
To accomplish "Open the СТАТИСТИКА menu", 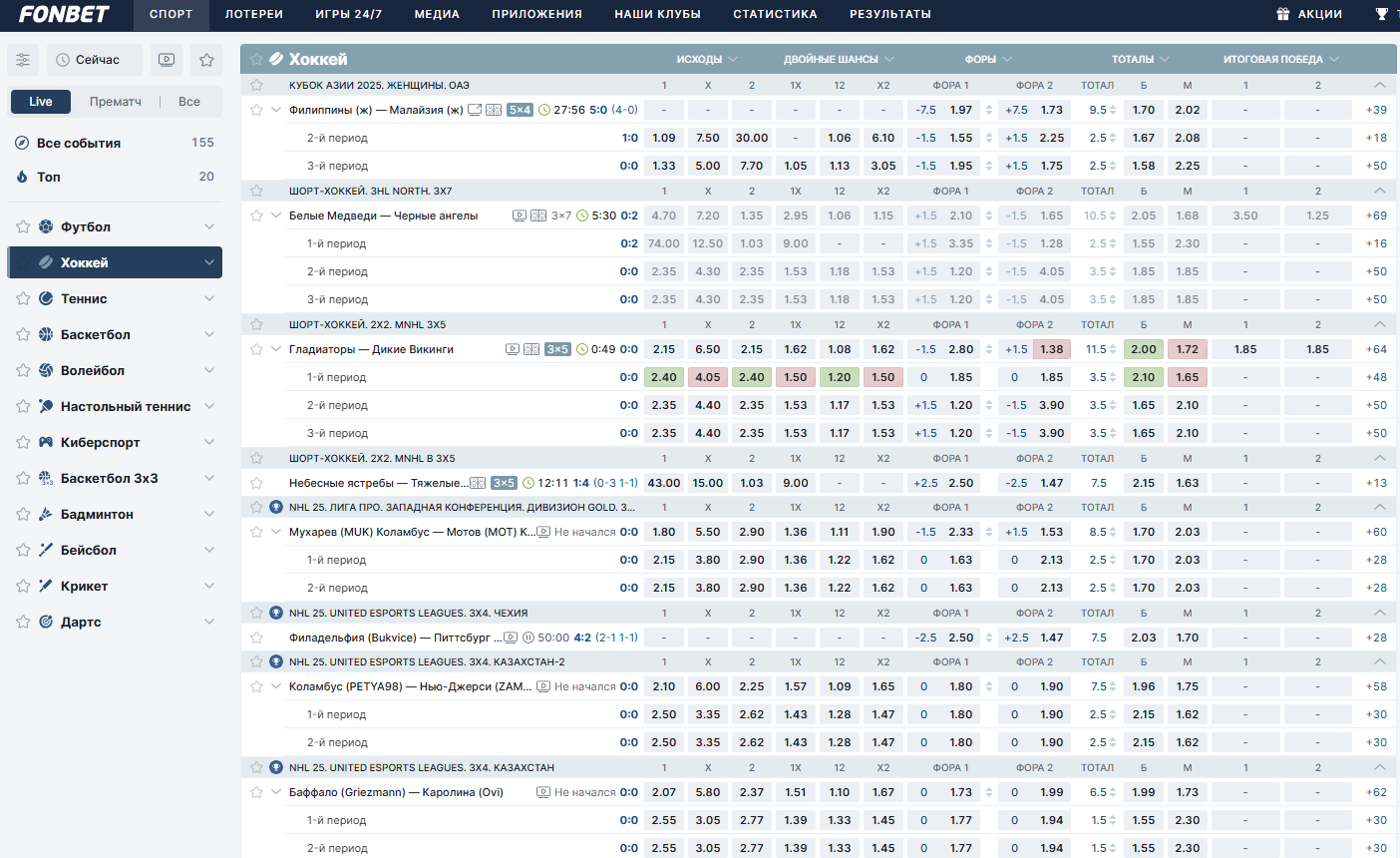I will tap(775, 14).
